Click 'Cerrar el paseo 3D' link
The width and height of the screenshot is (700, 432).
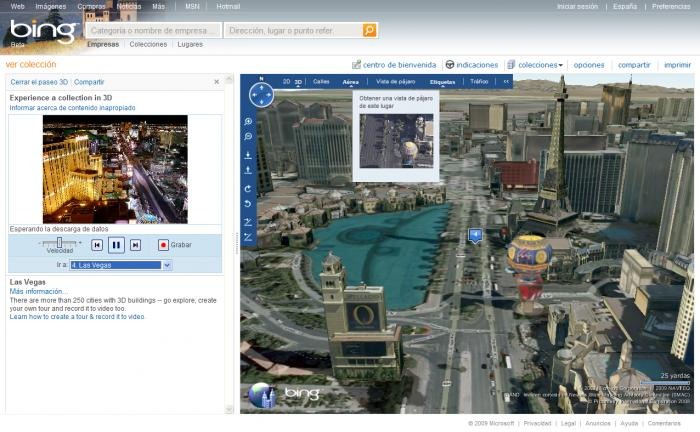coord(39,82)
